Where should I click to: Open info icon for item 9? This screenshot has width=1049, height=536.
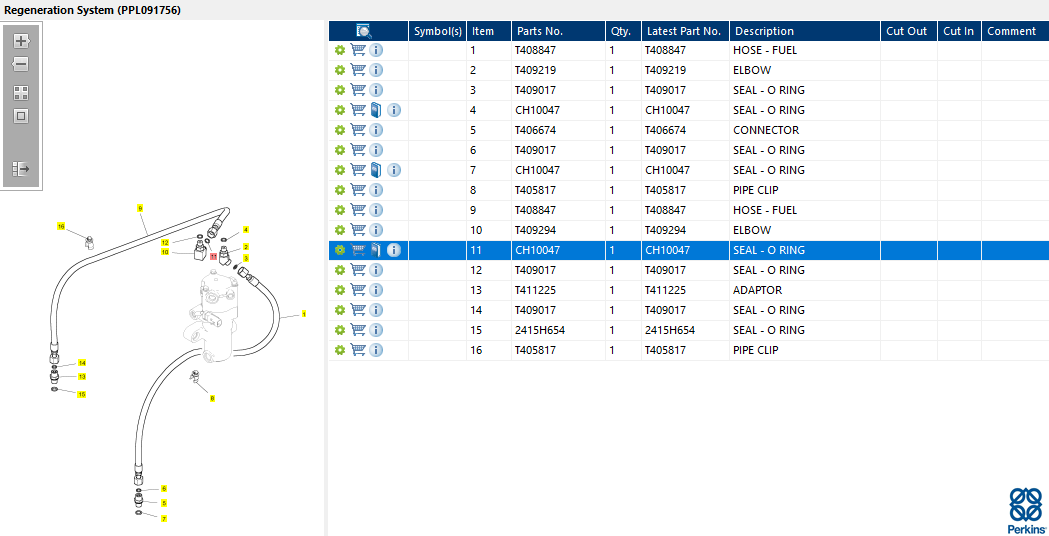[x=376, y=210]
